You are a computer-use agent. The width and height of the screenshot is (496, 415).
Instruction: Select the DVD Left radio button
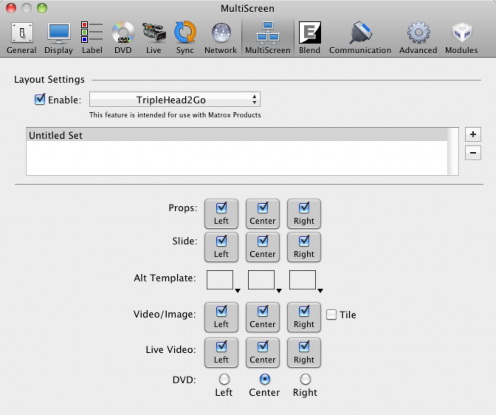coord(224,379)
